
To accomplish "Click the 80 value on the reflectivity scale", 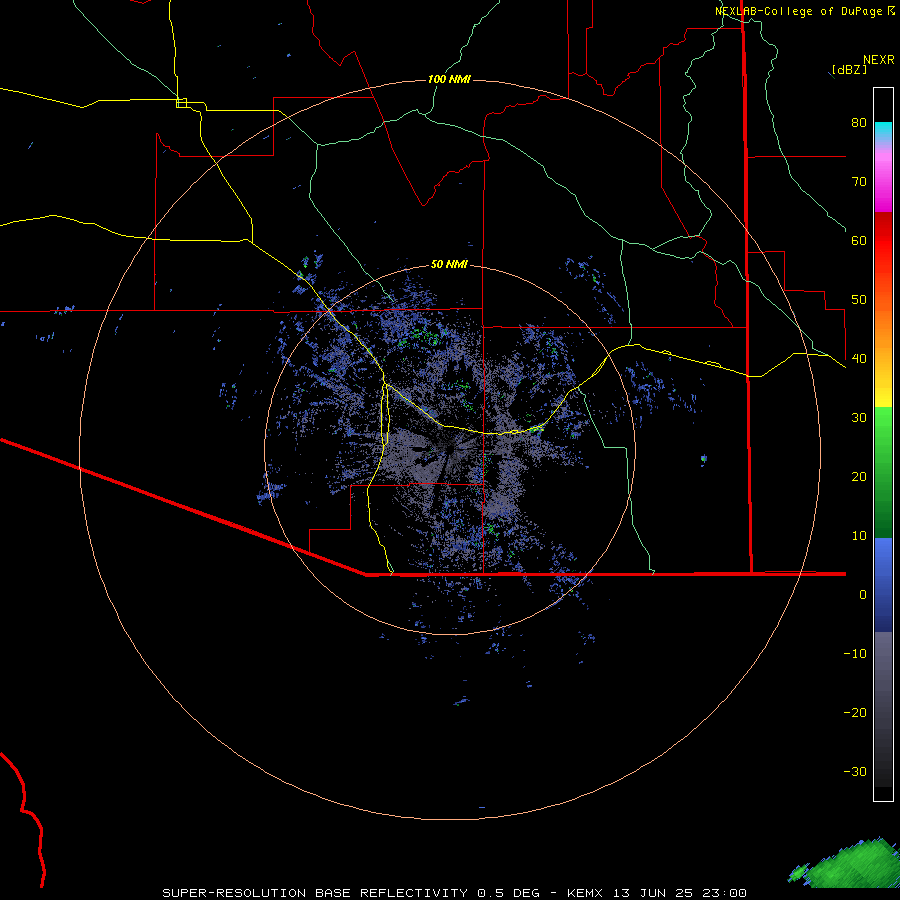I will [x=859, y=123].
